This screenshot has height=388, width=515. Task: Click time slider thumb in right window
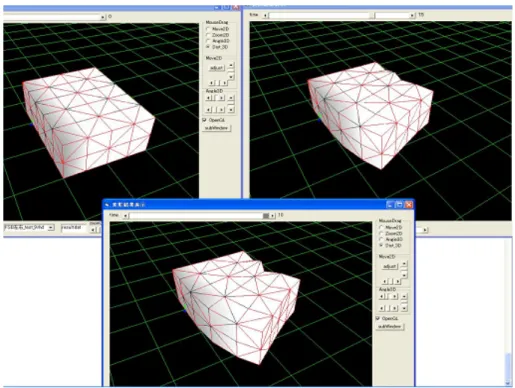click(x=373, y=15)
